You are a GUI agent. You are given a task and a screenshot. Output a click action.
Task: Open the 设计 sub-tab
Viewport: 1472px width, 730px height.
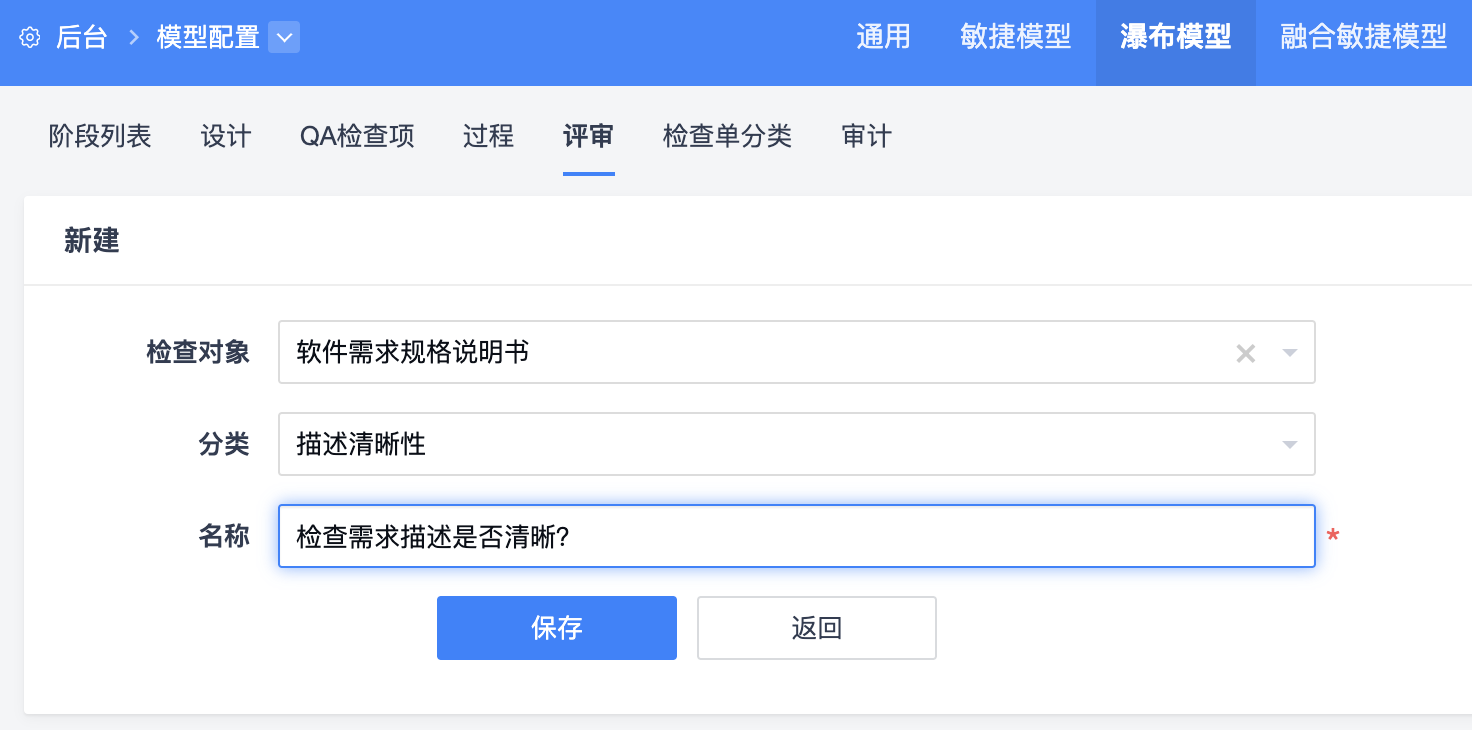pyautogui.click(x=226, y=136)
